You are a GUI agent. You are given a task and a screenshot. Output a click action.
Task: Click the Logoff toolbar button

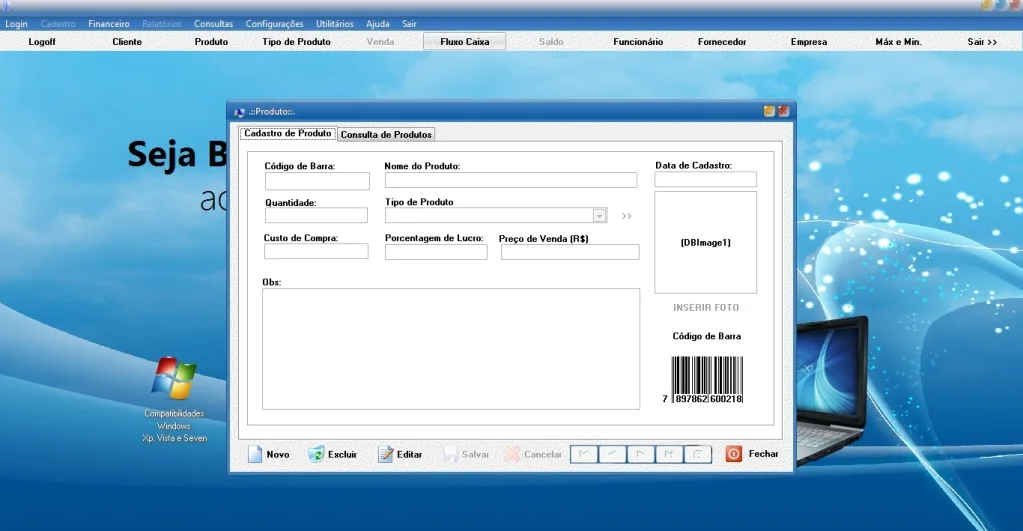click(x=42, y=42)
